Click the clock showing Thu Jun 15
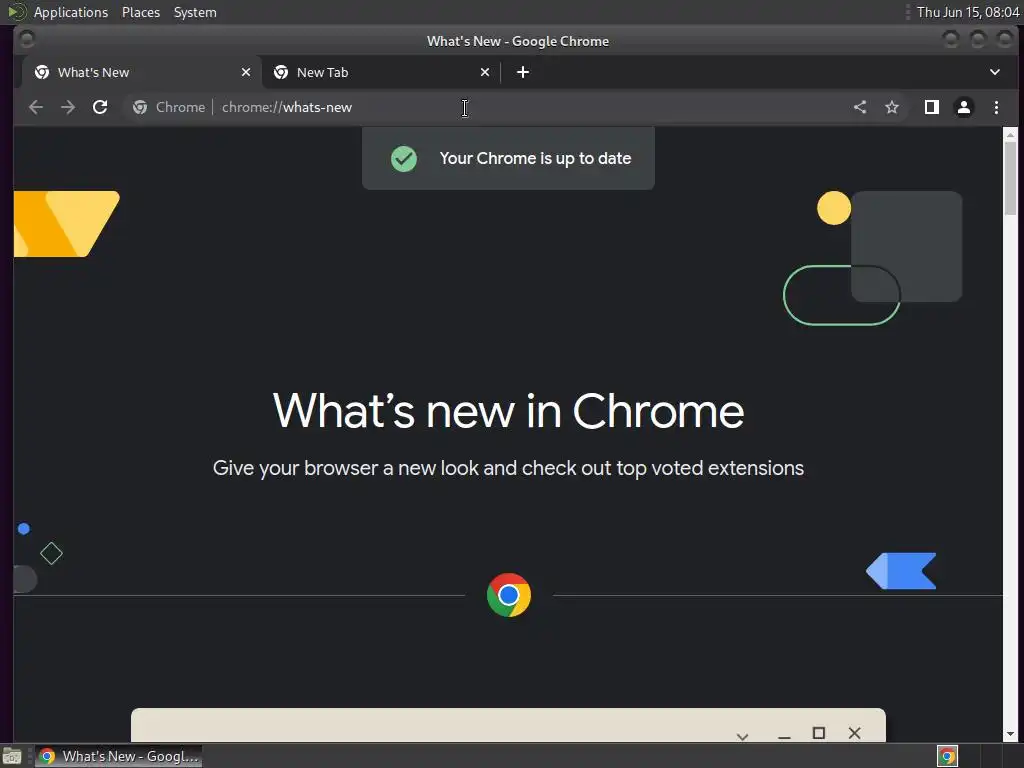The height and width of the screenshot is (768, 1024). tap(968, 12)
